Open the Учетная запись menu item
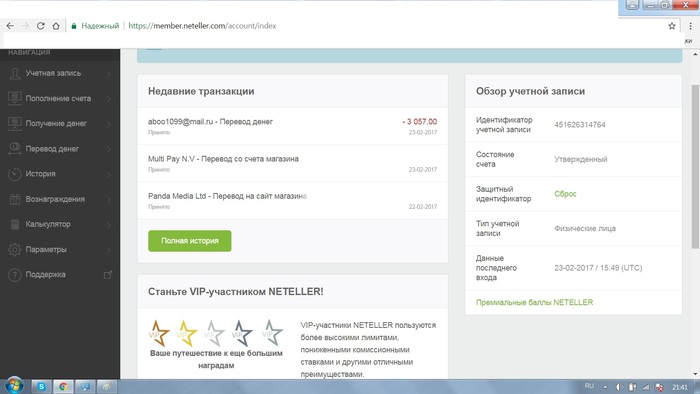 (60, 74)
